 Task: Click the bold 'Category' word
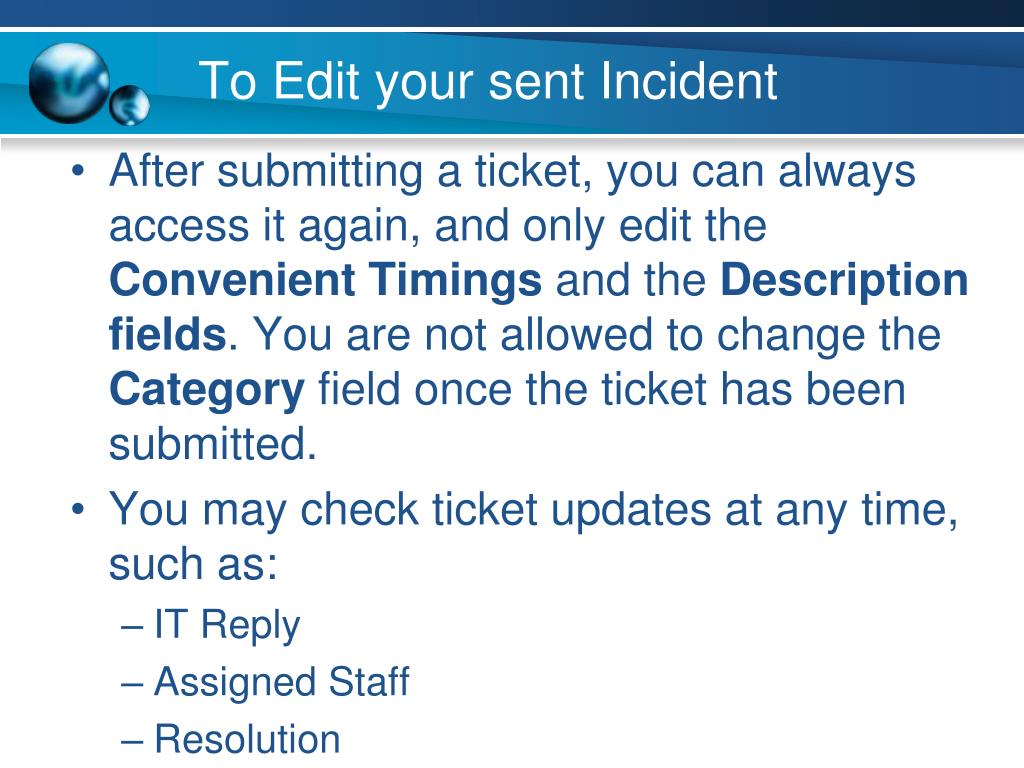pos(207,391)
